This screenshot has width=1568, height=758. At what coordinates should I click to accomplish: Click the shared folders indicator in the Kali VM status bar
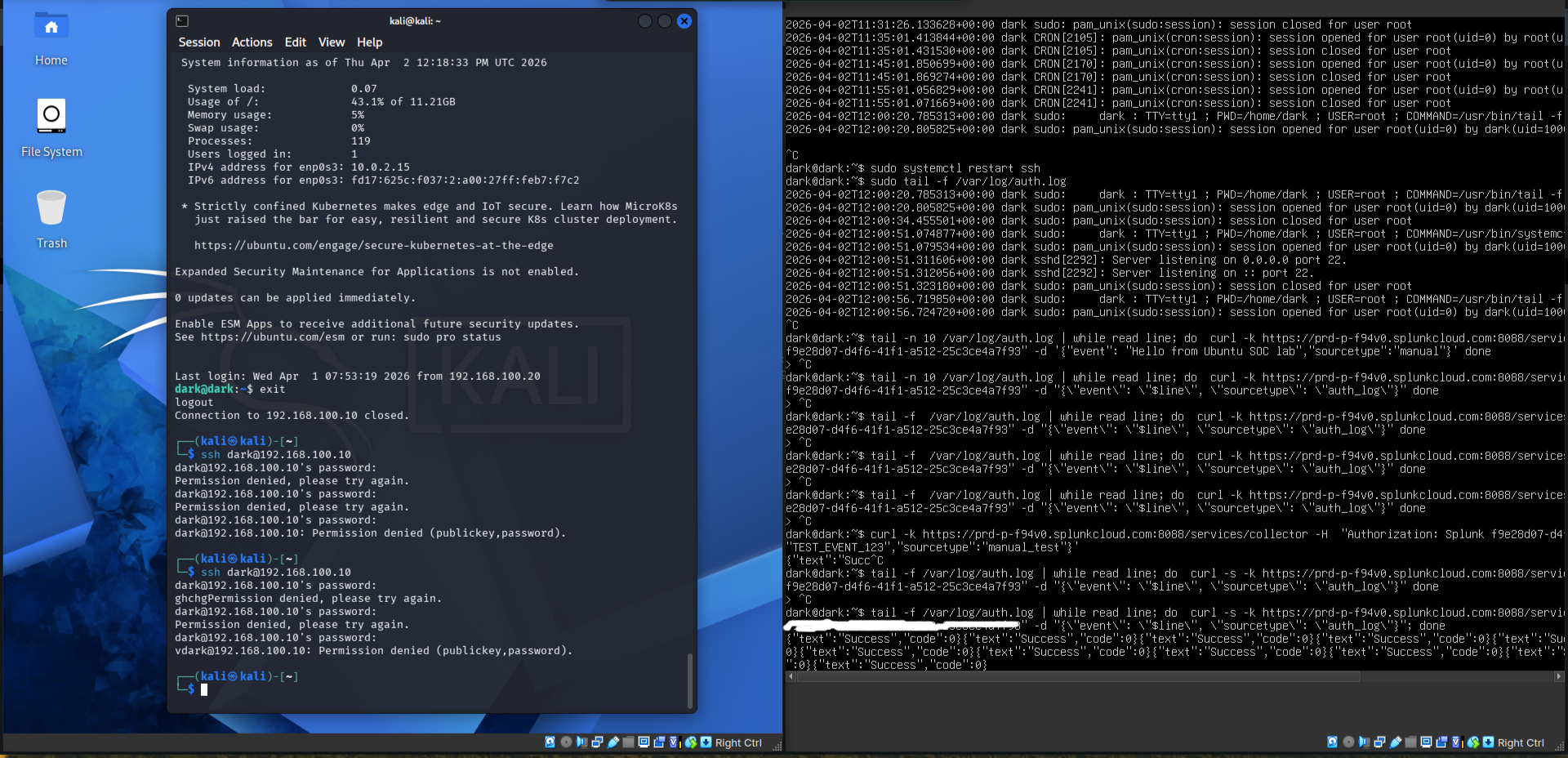click(x=628, y=742)
